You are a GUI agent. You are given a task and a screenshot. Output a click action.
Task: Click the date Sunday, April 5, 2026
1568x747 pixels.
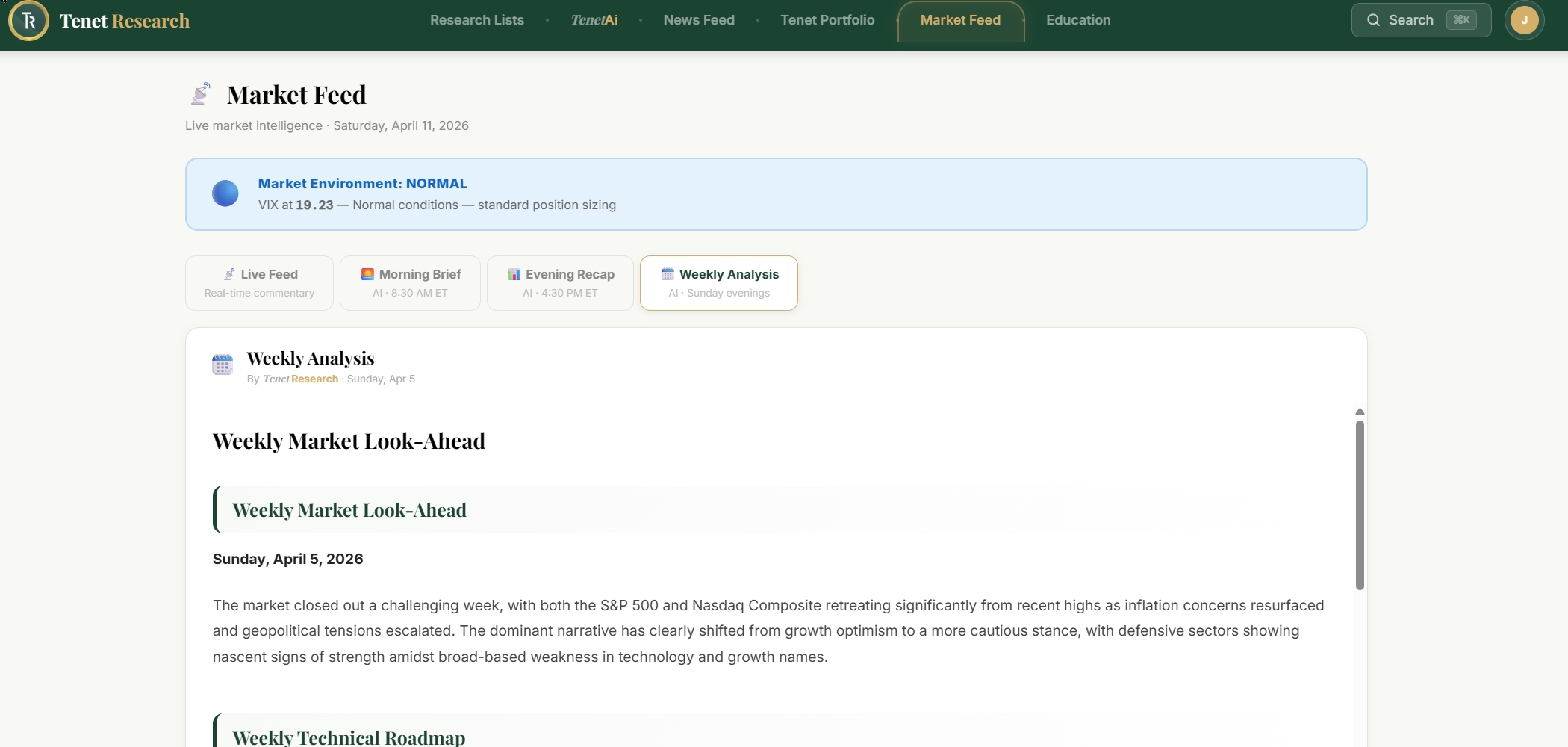[x=288, y=559]
